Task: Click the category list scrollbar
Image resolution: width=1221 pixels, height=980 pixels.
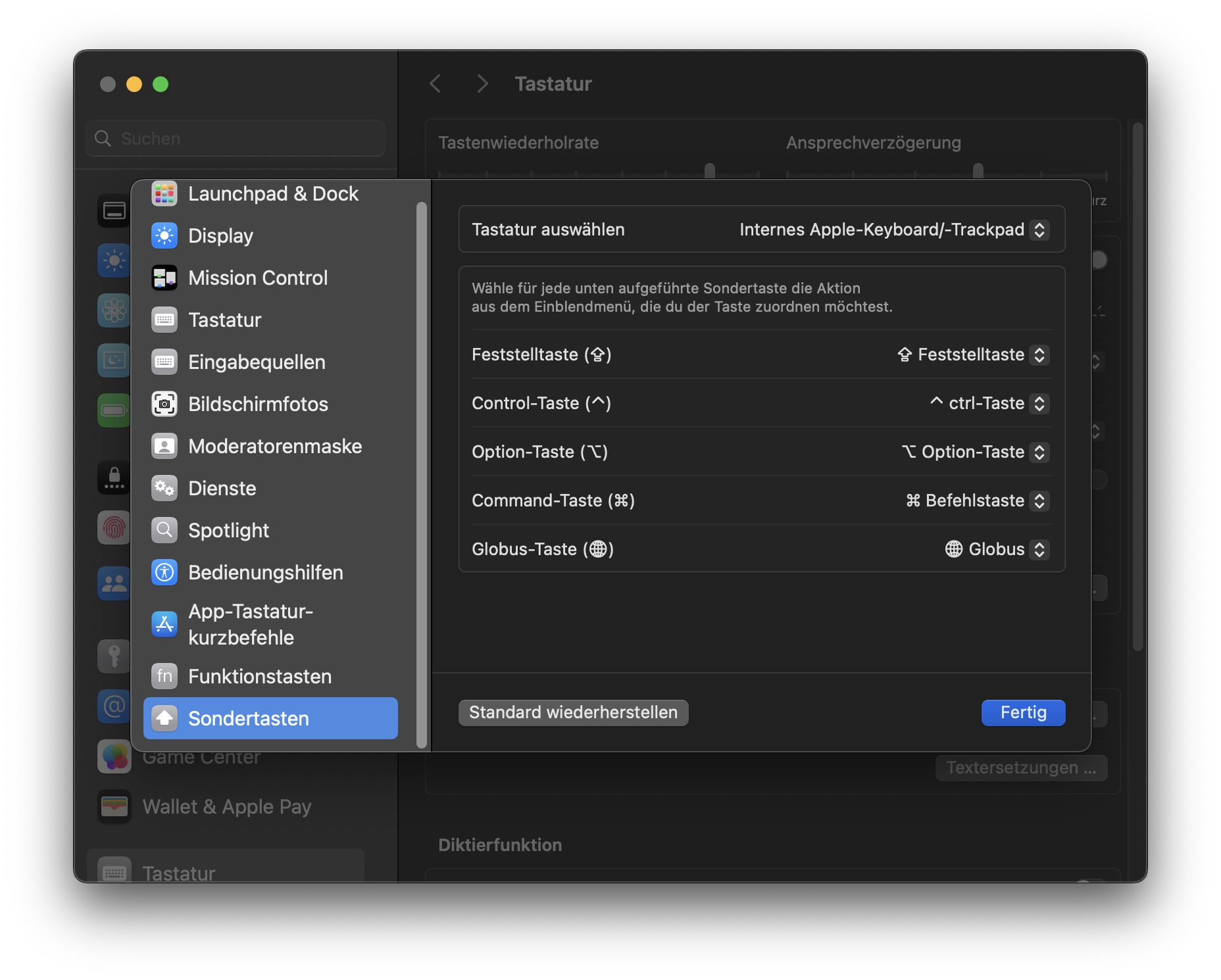Action: point(422,474)
